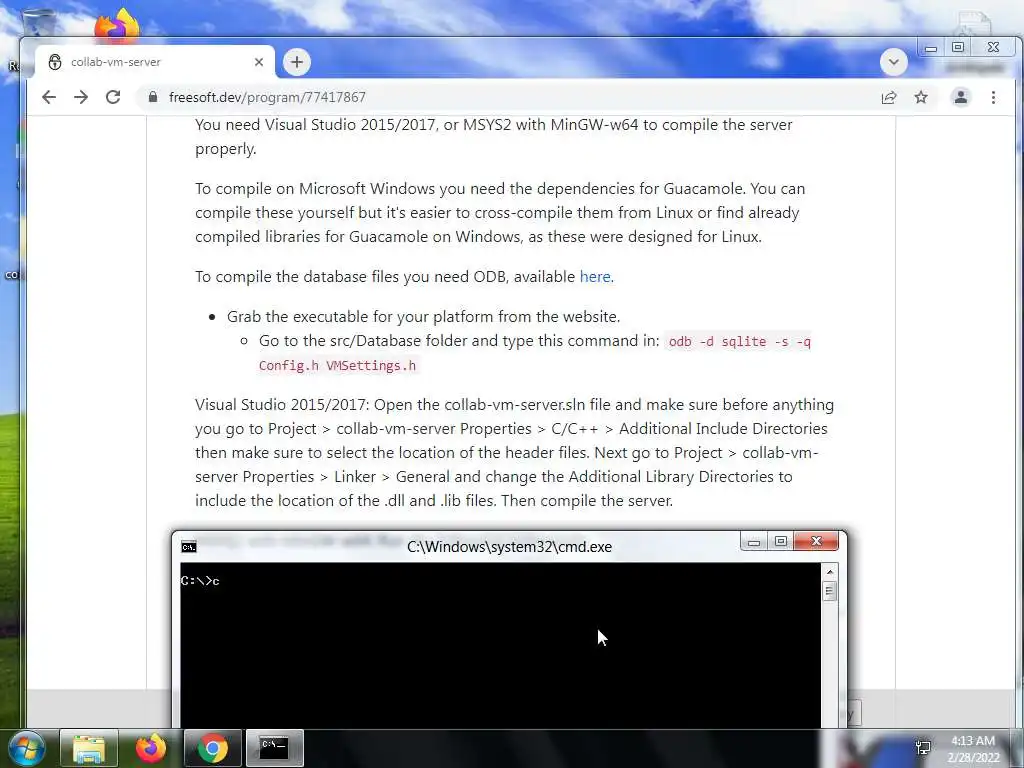
Task: Click the cmd.exe scrollbar thumb
Action: 829,592
